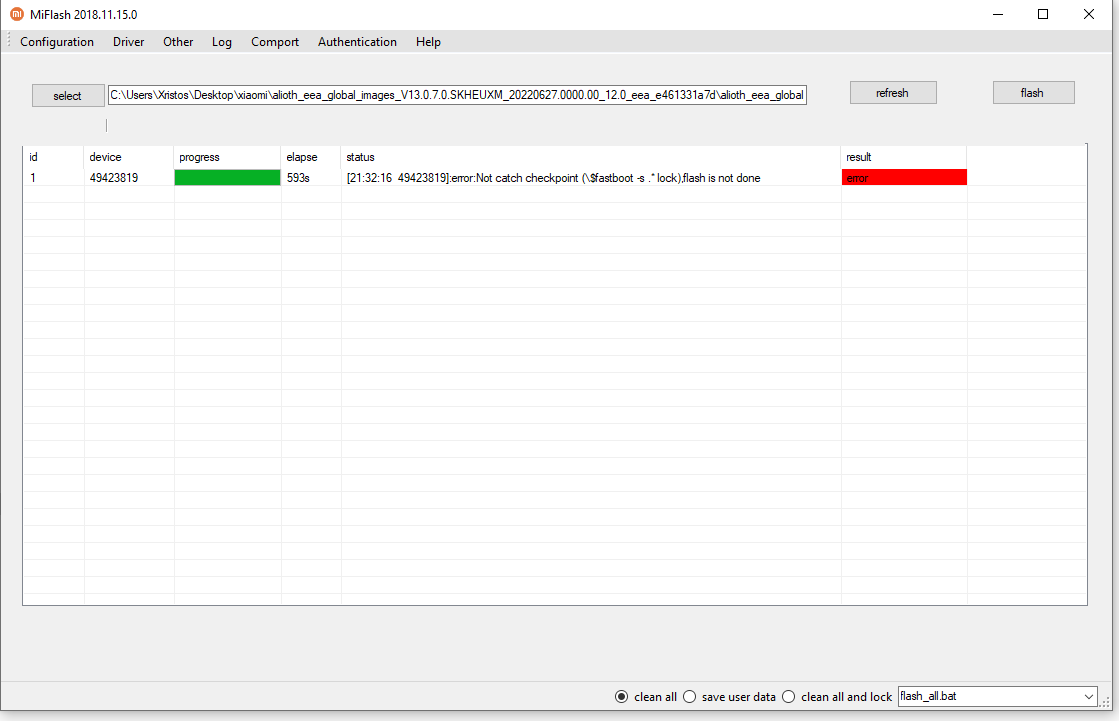The width and height of the screenshot is (1119, 721).
Task: Click the device column header
Action: point(128,157)
